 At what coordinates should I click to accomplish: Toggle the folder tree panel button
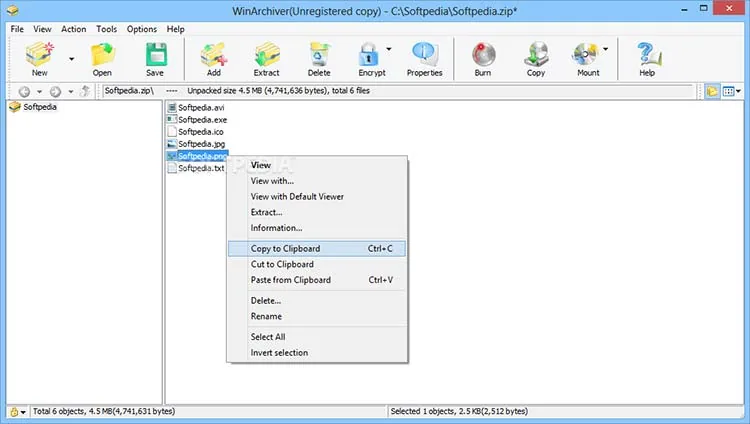pos(712,91)
